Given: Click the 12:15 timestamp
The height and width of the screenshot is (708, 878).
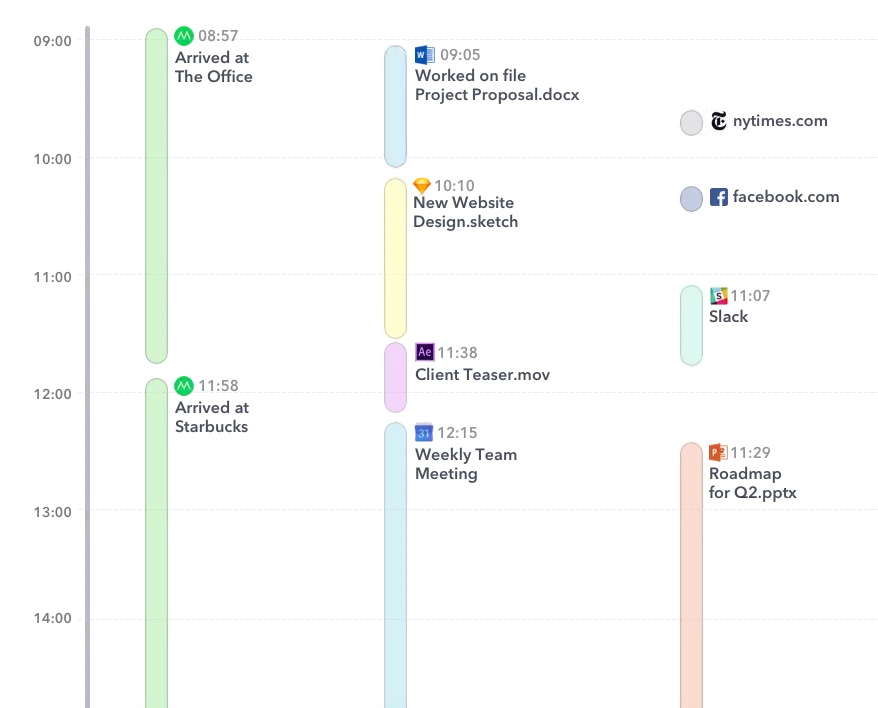Looking at the screenshot, I should click(x=457, y=433).
